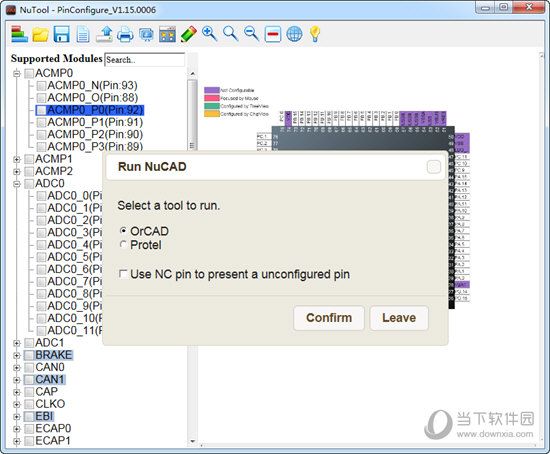Screen dimensions: 550x454
Task: Zoom in with the plus magnifier
Action: click(209, 34)
